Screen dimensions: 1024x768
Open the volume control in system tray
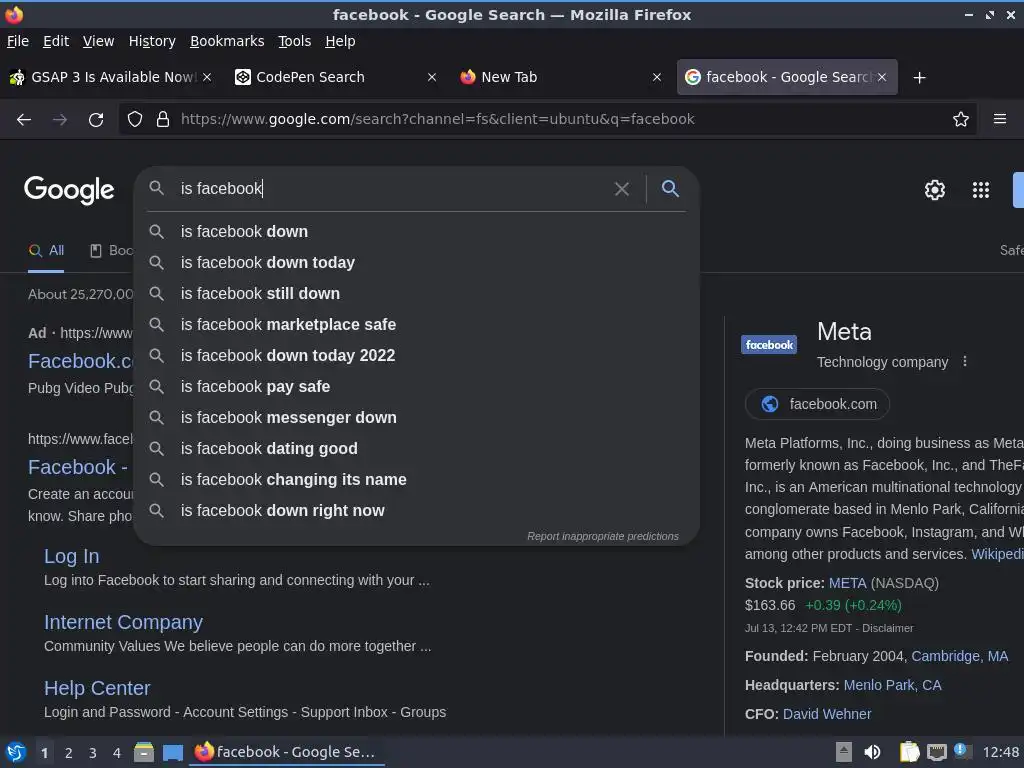coord(872,752)
